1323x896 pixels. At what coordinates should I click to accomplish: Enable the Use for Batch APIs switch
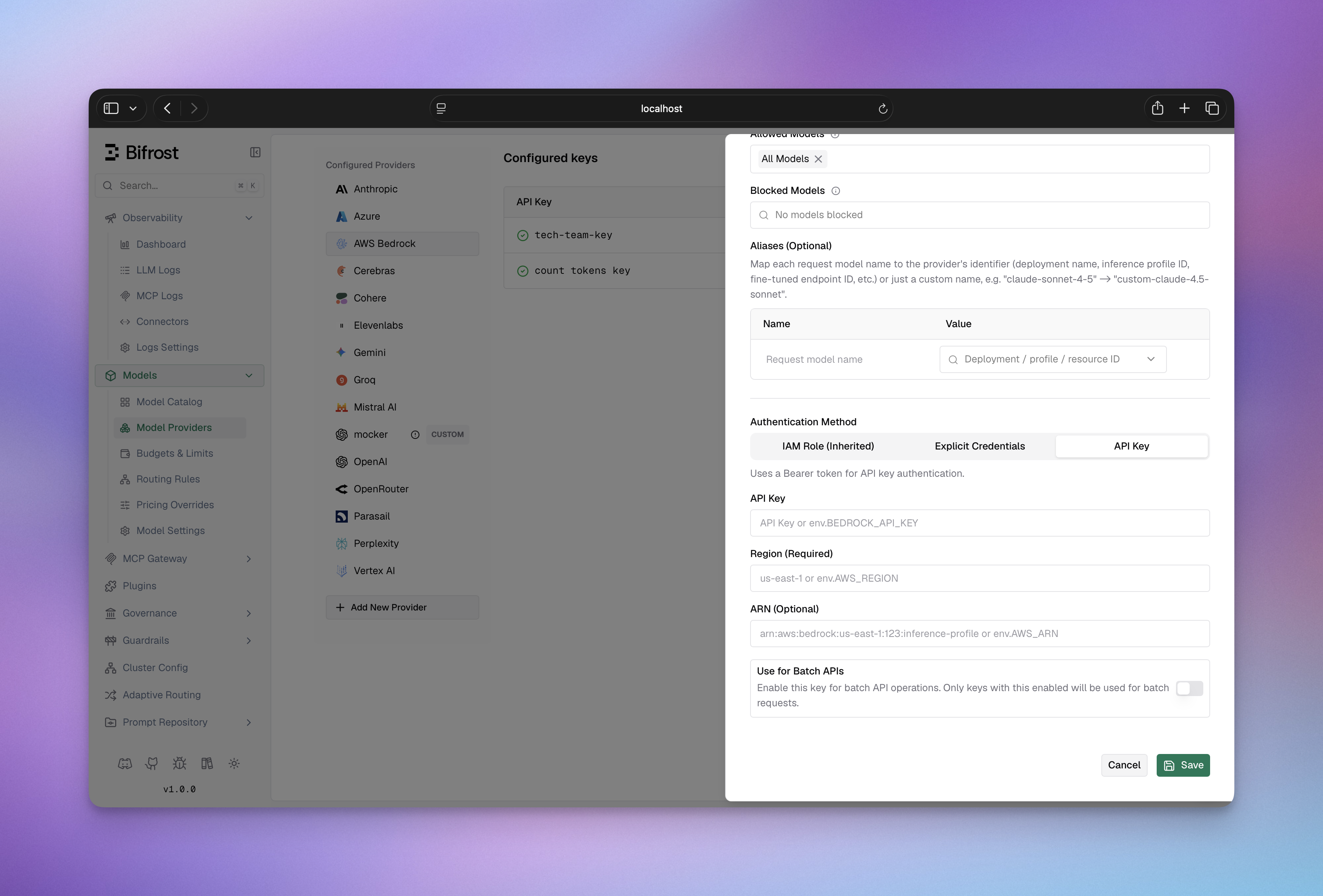click(1189, 688)
